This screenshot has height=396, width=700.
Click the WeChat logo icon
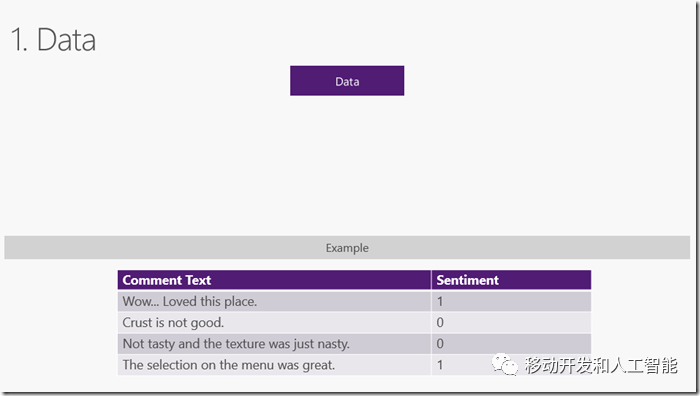505,365
